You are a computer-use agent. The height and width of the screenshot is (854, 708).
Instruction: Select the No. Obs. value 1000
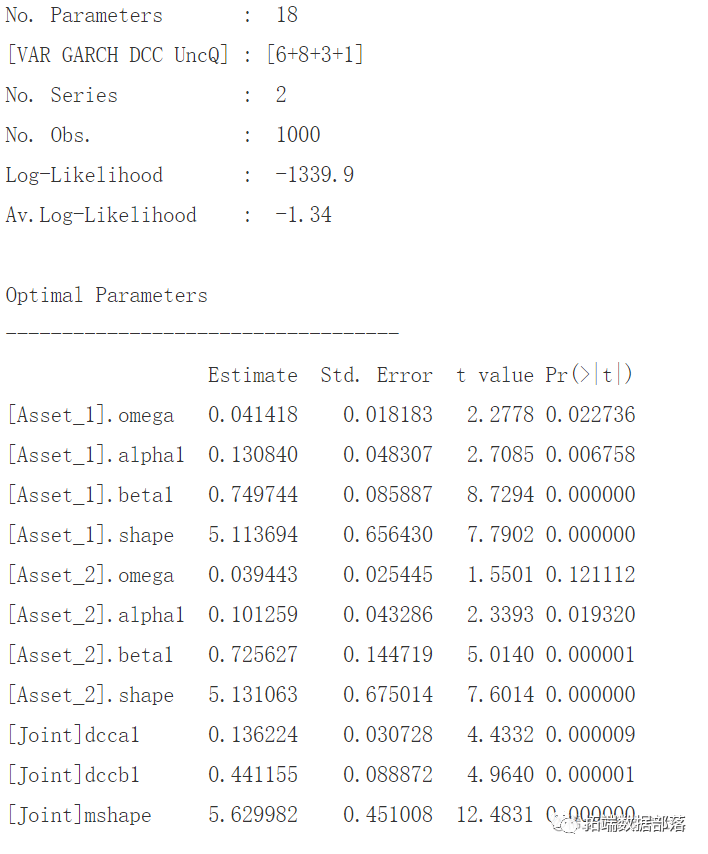point(298,135)
